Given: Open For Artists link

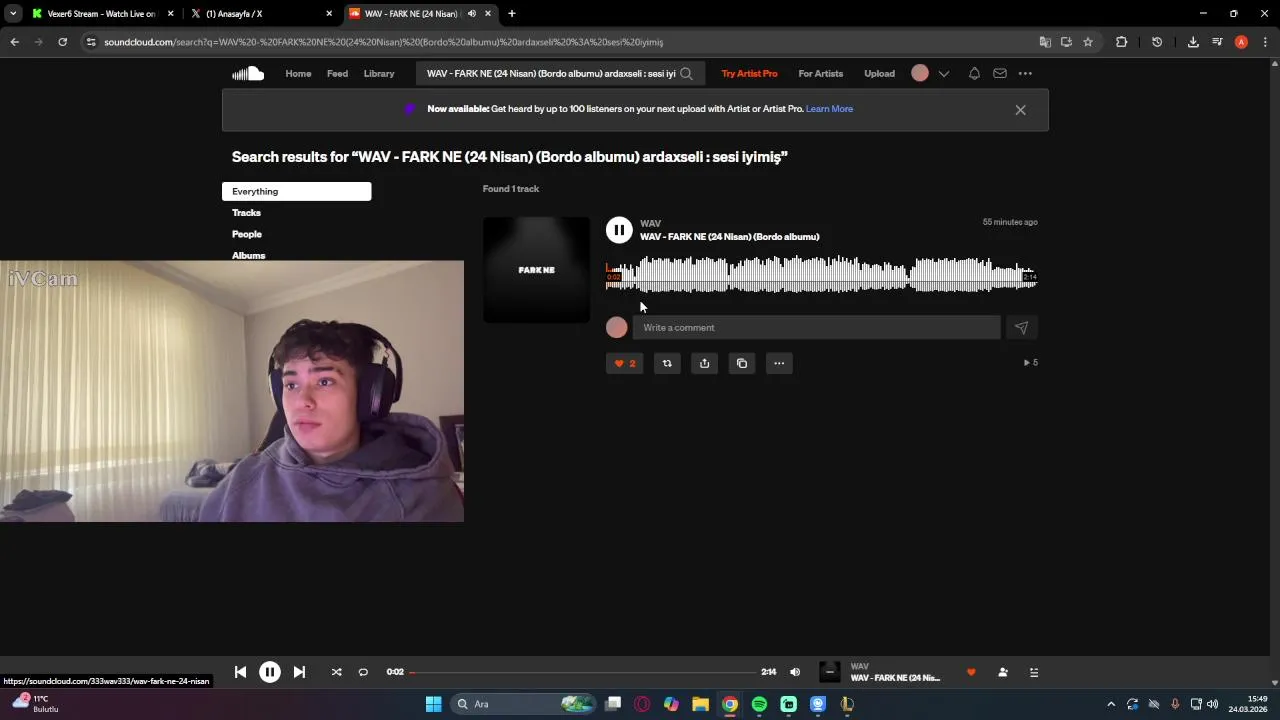Looking at the screenshot, I should [820, 73].
